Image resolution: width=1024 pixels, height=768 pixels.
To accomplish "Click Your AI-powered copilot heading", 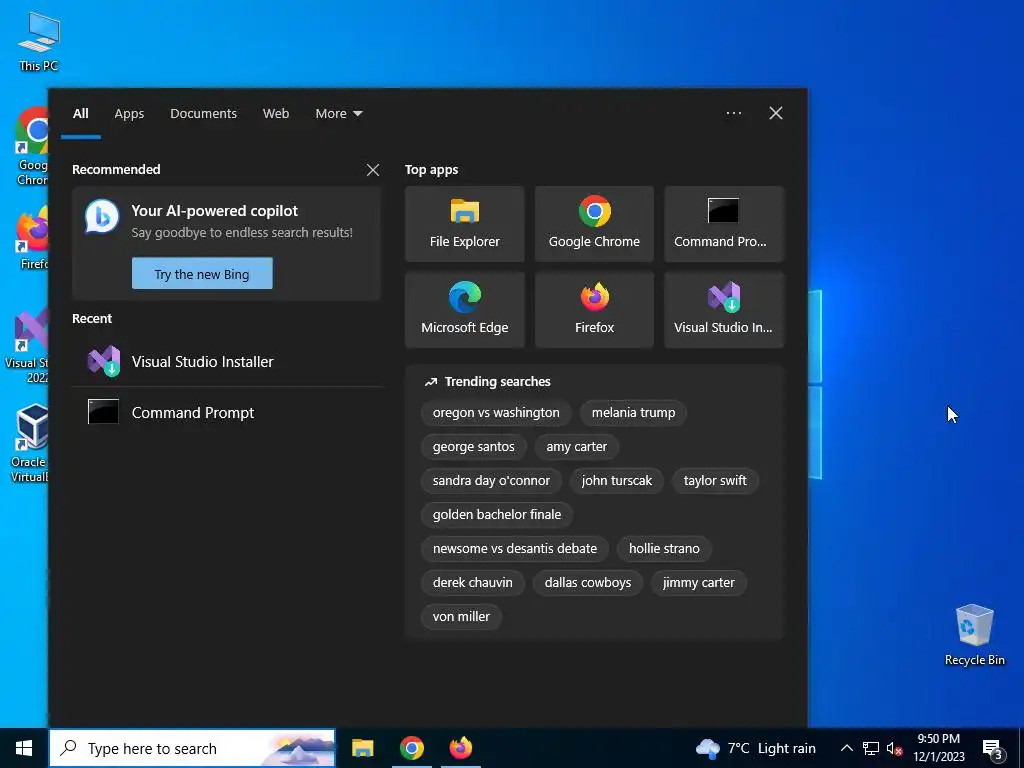I will click(x=214, y=211).
